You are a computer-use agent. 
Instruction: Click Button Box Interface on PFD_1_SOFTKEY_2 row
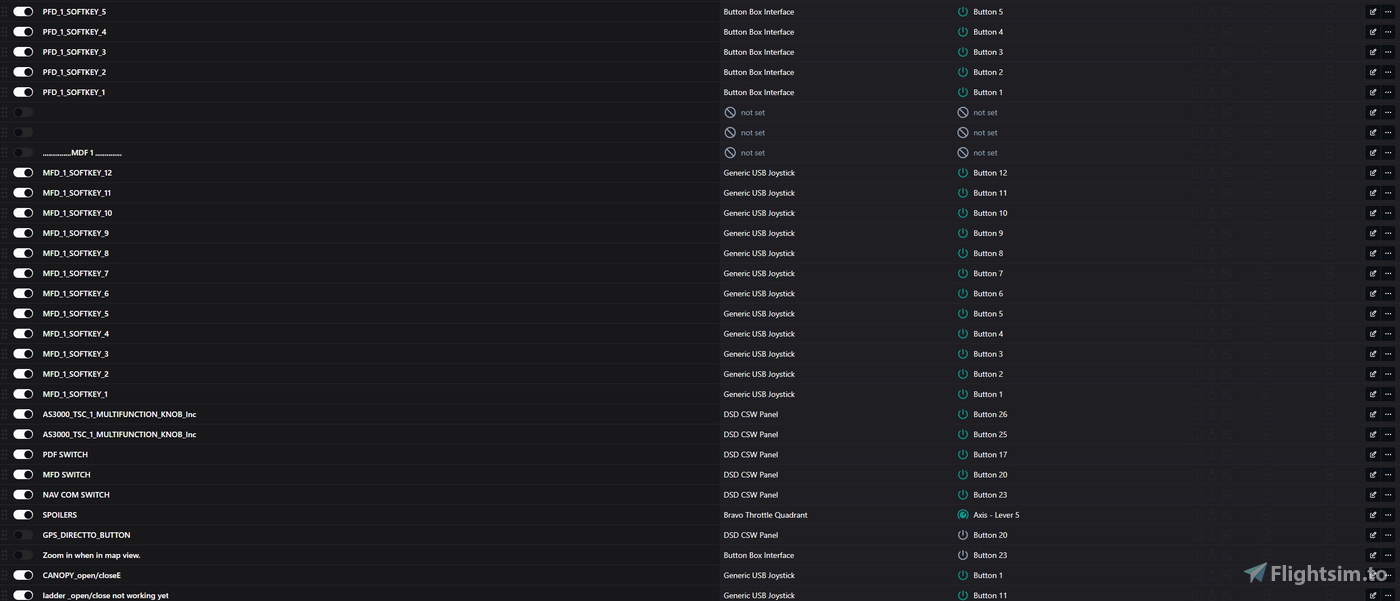coord(758,72)
